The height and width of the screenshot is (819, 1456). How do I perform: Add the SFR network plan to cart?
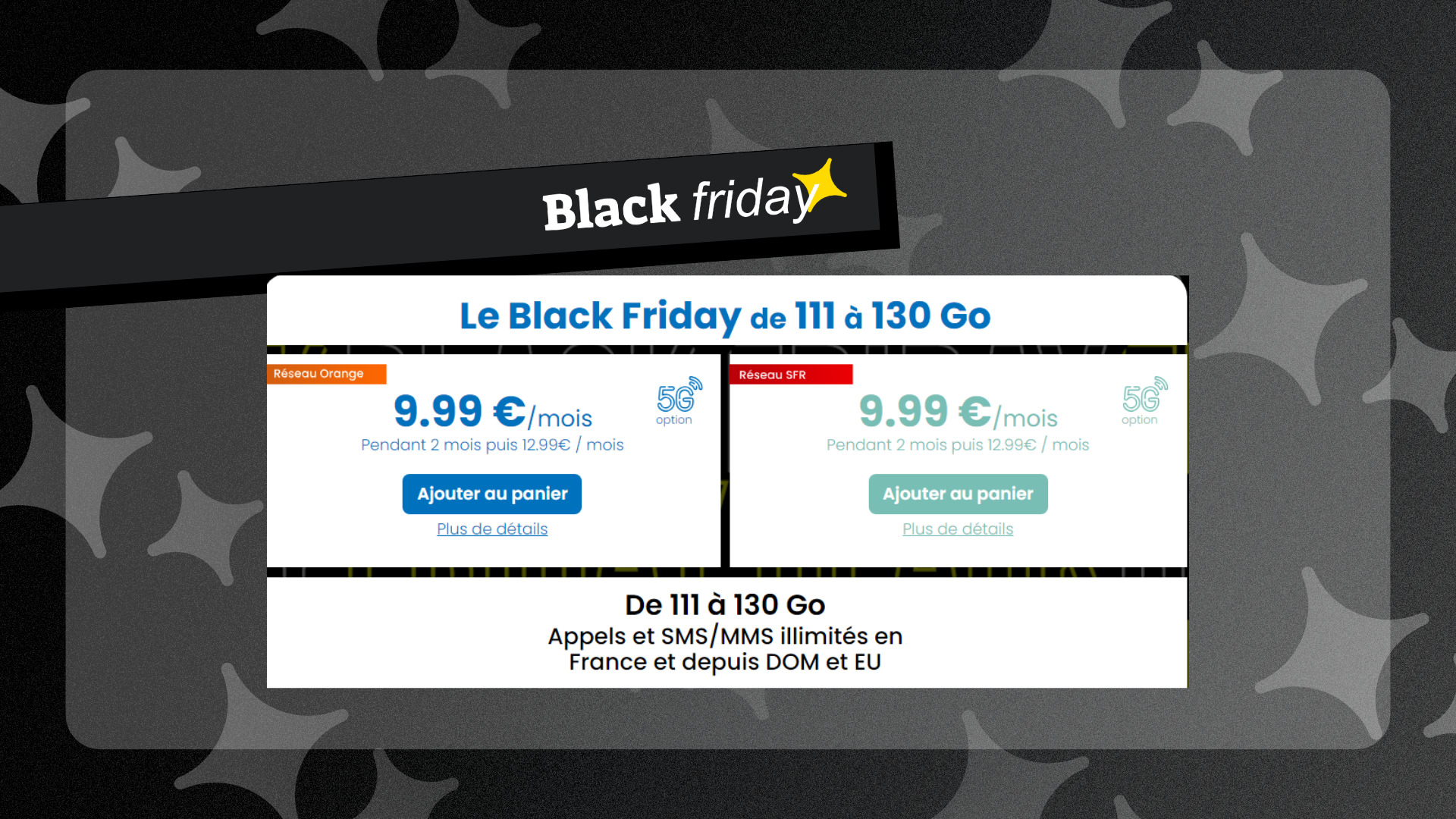[x=958, y=494]
